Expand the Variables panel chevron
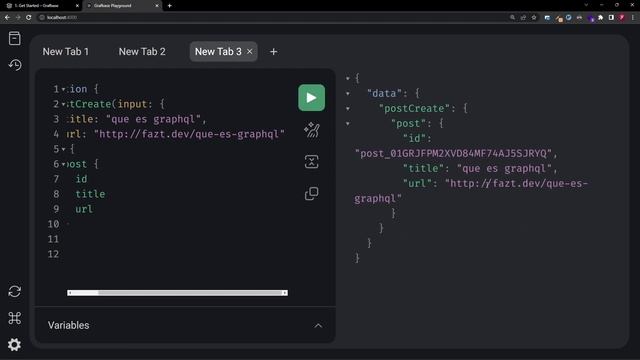Screen dimensions: 640x360 coord(318,326)
